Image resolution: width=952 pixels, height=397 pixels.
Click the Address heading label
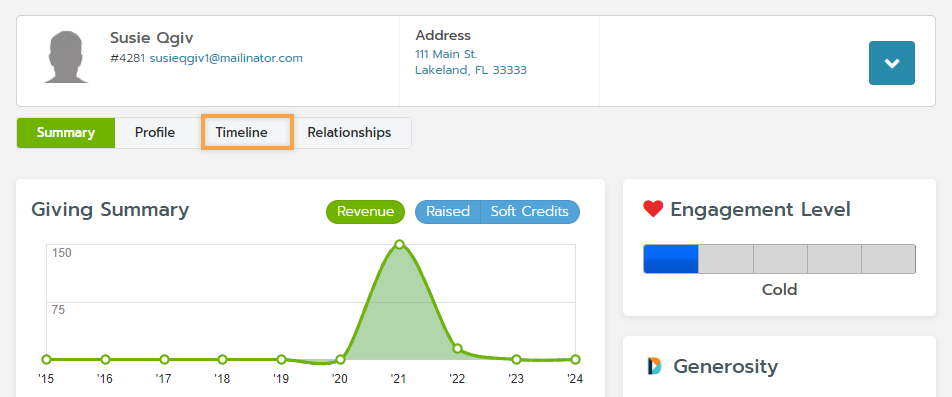[x=443, y=35]
